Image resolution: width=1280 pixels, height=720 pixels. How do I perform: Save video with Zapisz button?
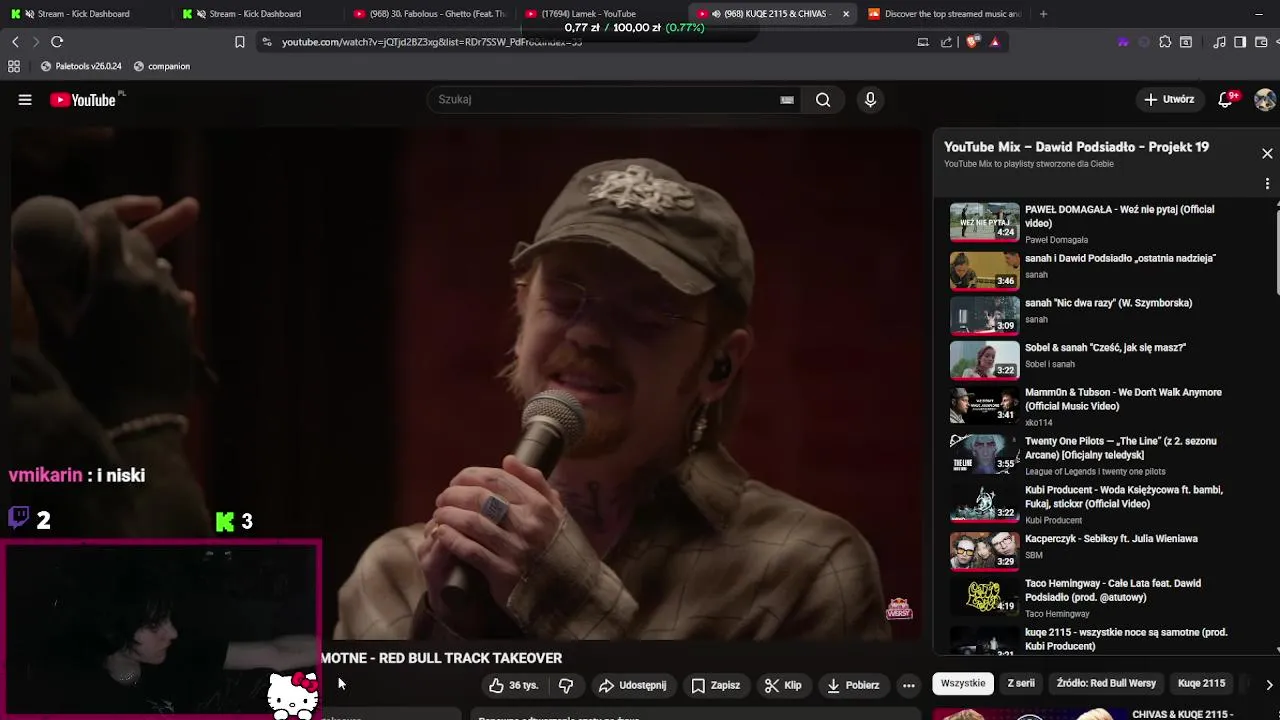click(x=716, y=685)
